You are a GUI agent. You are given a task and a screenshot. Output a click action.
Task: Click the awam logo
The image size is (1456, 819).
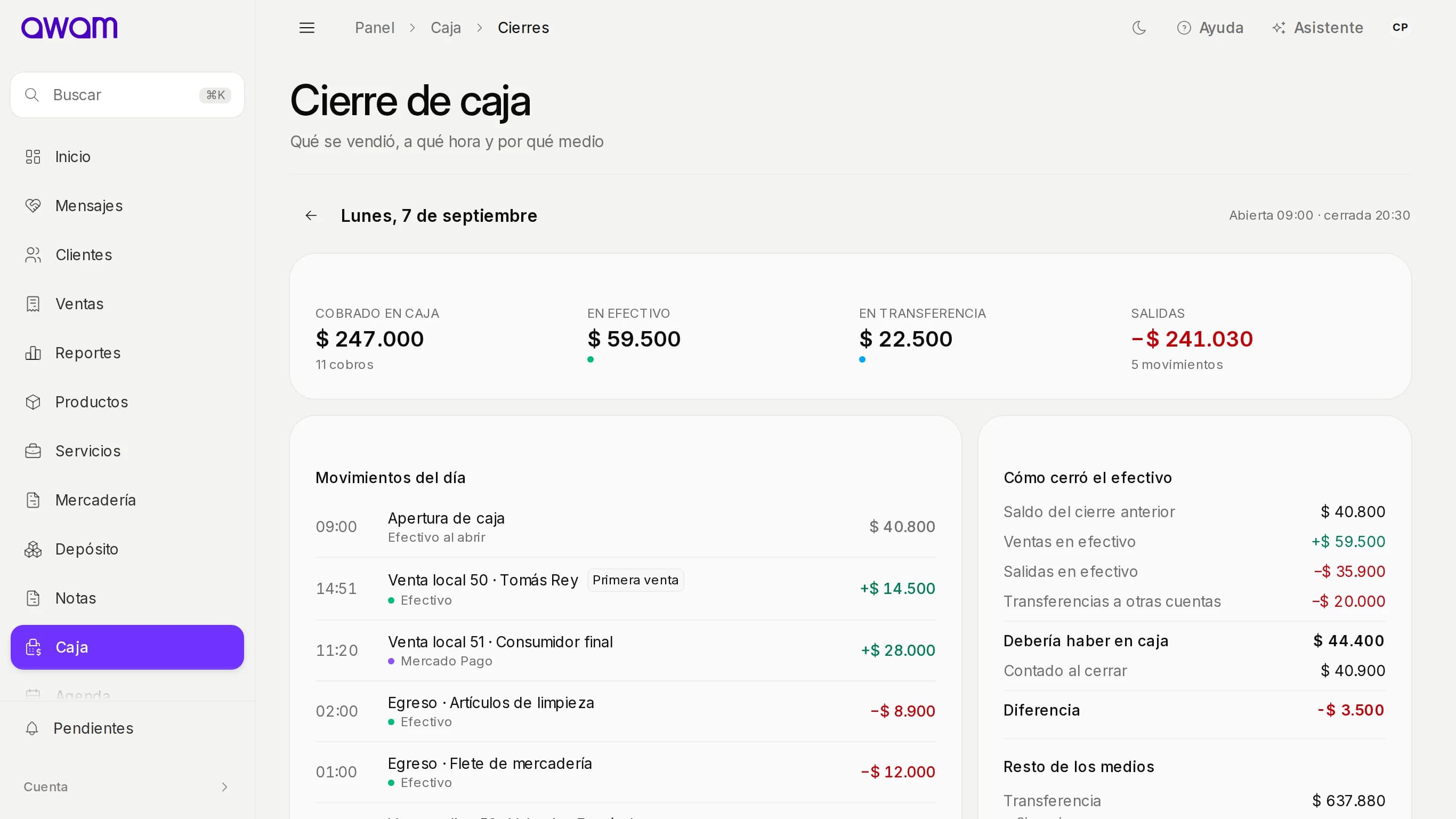69,28
